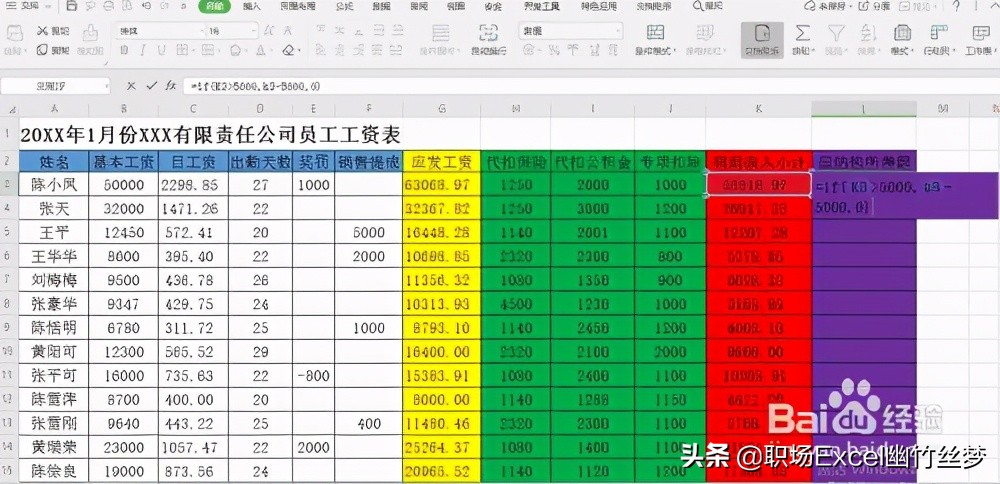Image resolution: width=1000 pixels, height=484 pixels.
Task: Click the Format cells icon in ribbon
Action: click(902, 33)
